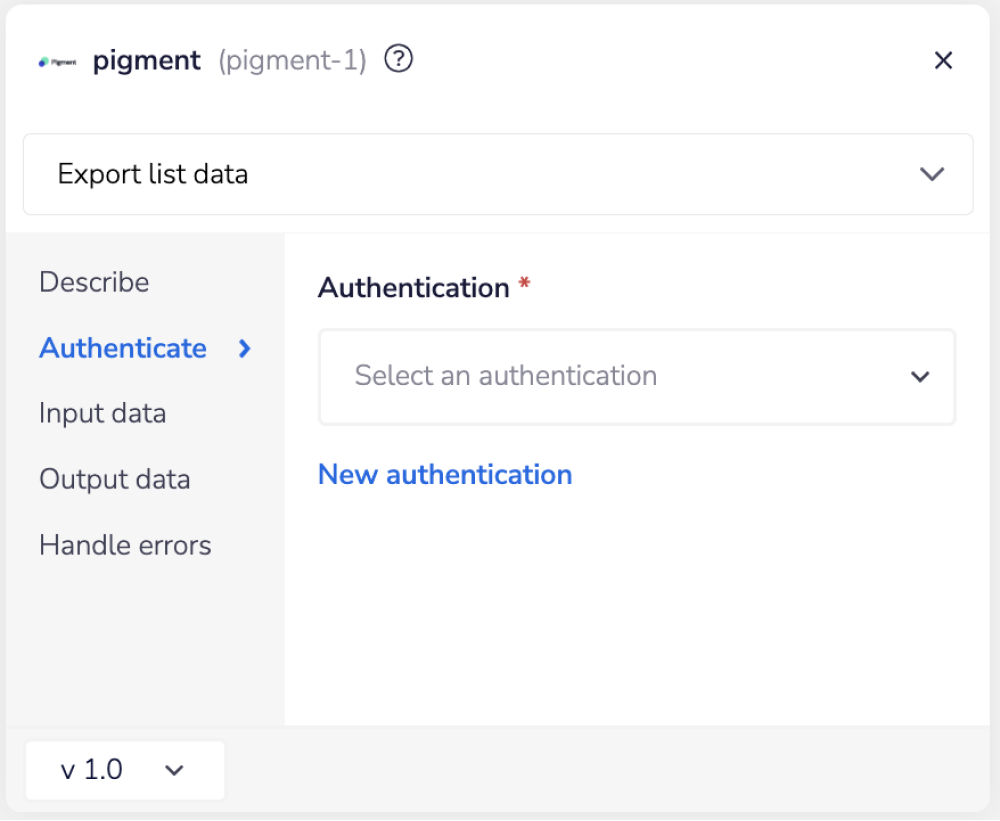Open the Select an authentication dropdown
This screenshot has height=821, width=1000.
pos(637,376)
